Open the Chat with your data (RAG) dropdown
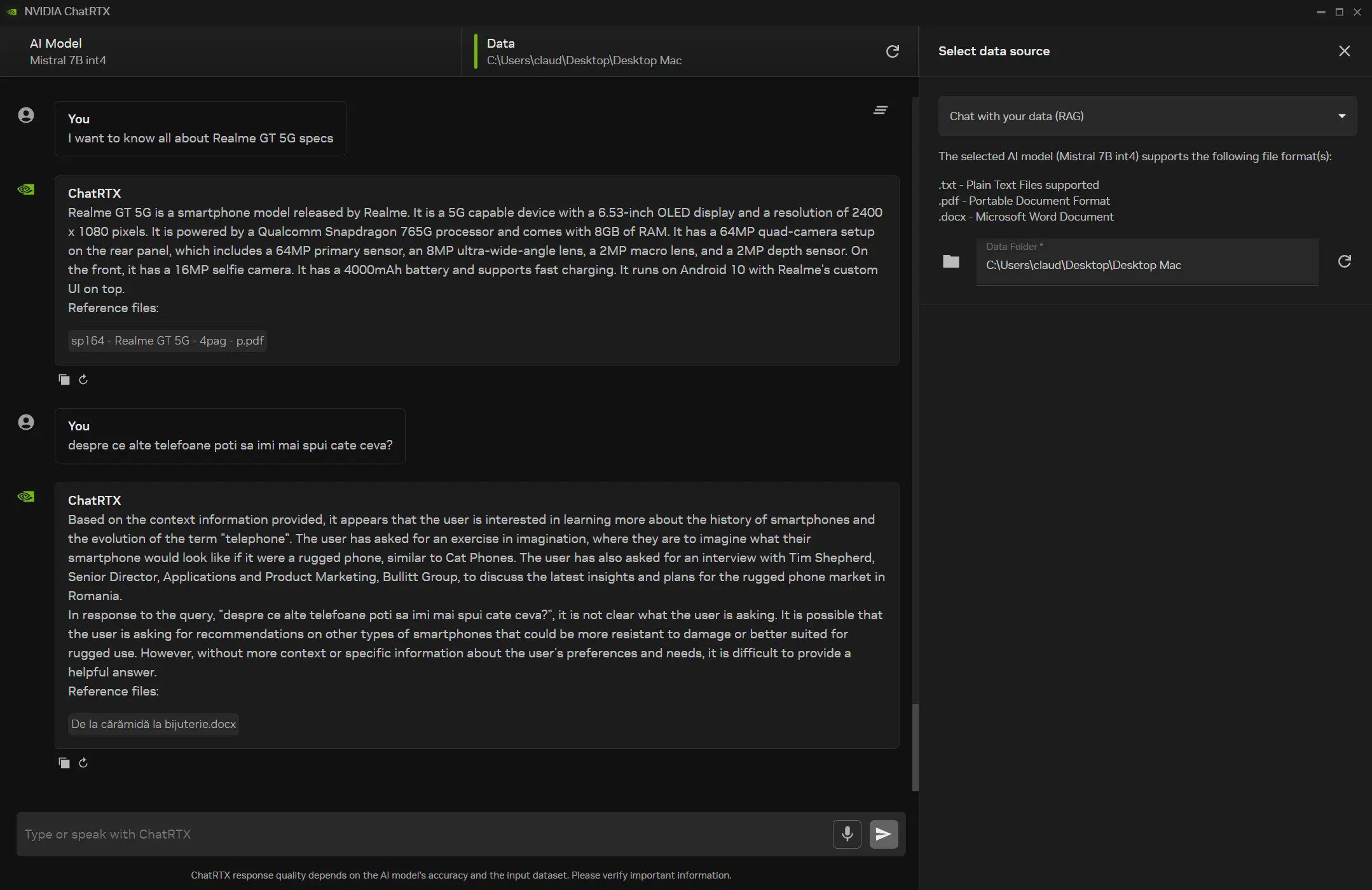Image resolution: width=1372 pixels, height=890 pixels. (1148, 116)
